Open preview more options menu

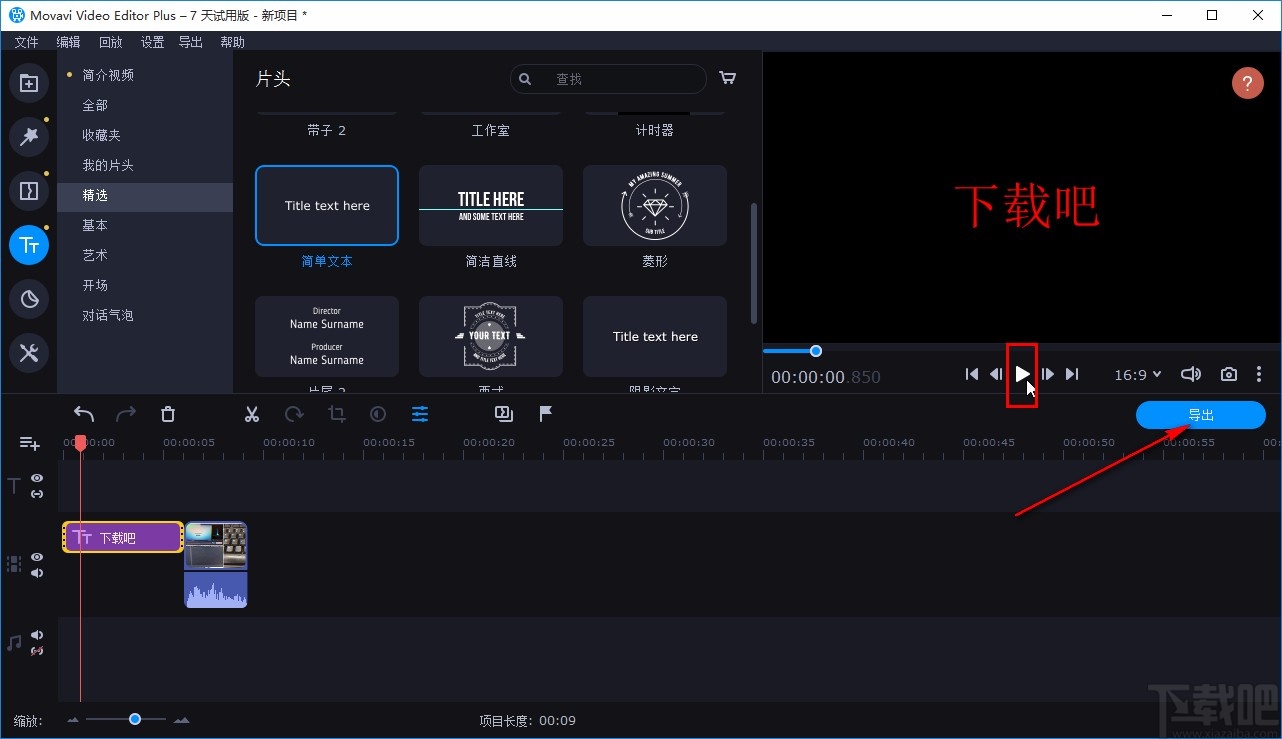(1259, 374)
